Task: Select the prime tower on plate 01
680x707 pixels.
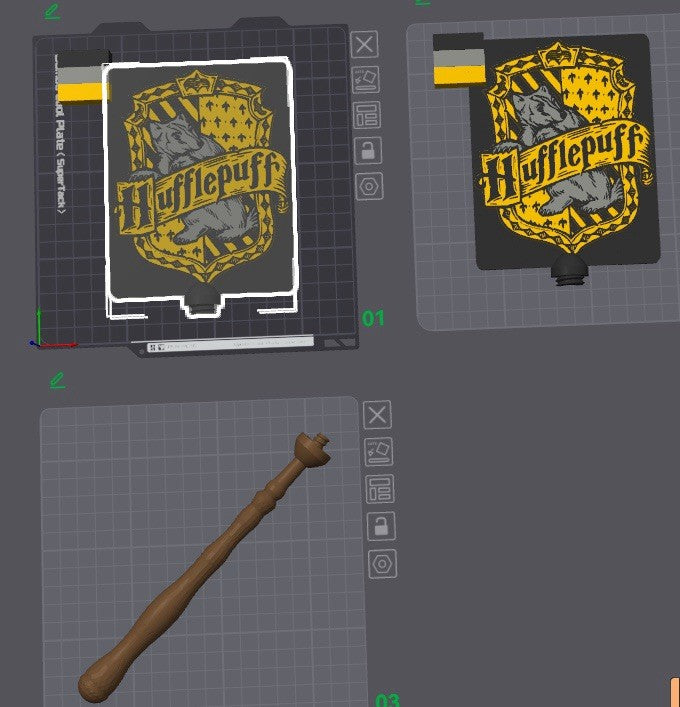Action: [83, 77]
